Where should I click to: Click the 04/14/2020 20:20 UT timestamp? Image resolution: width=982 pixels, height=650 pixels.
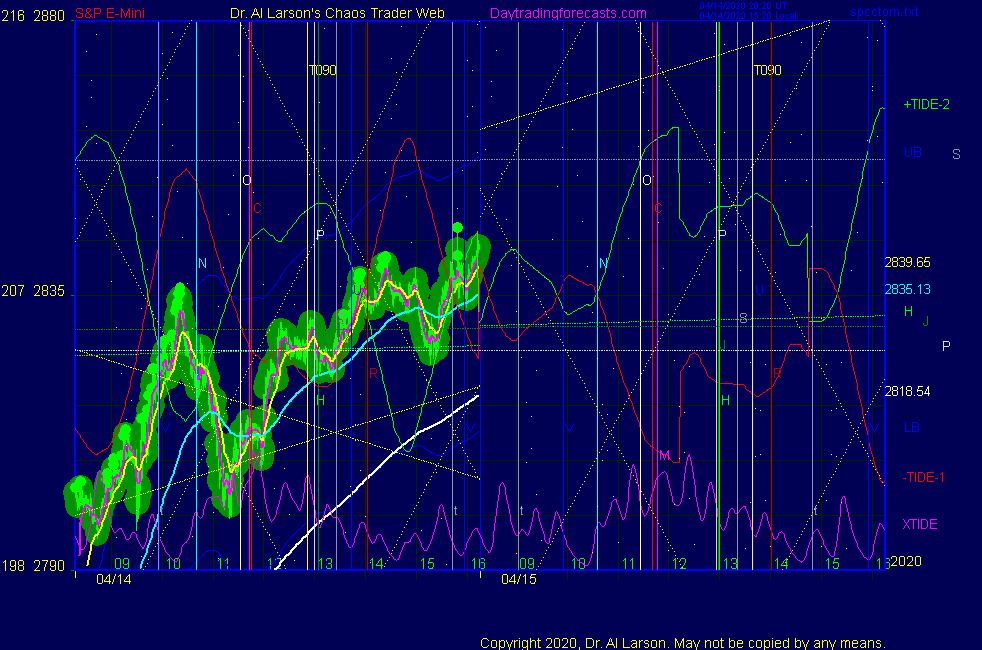743,6
